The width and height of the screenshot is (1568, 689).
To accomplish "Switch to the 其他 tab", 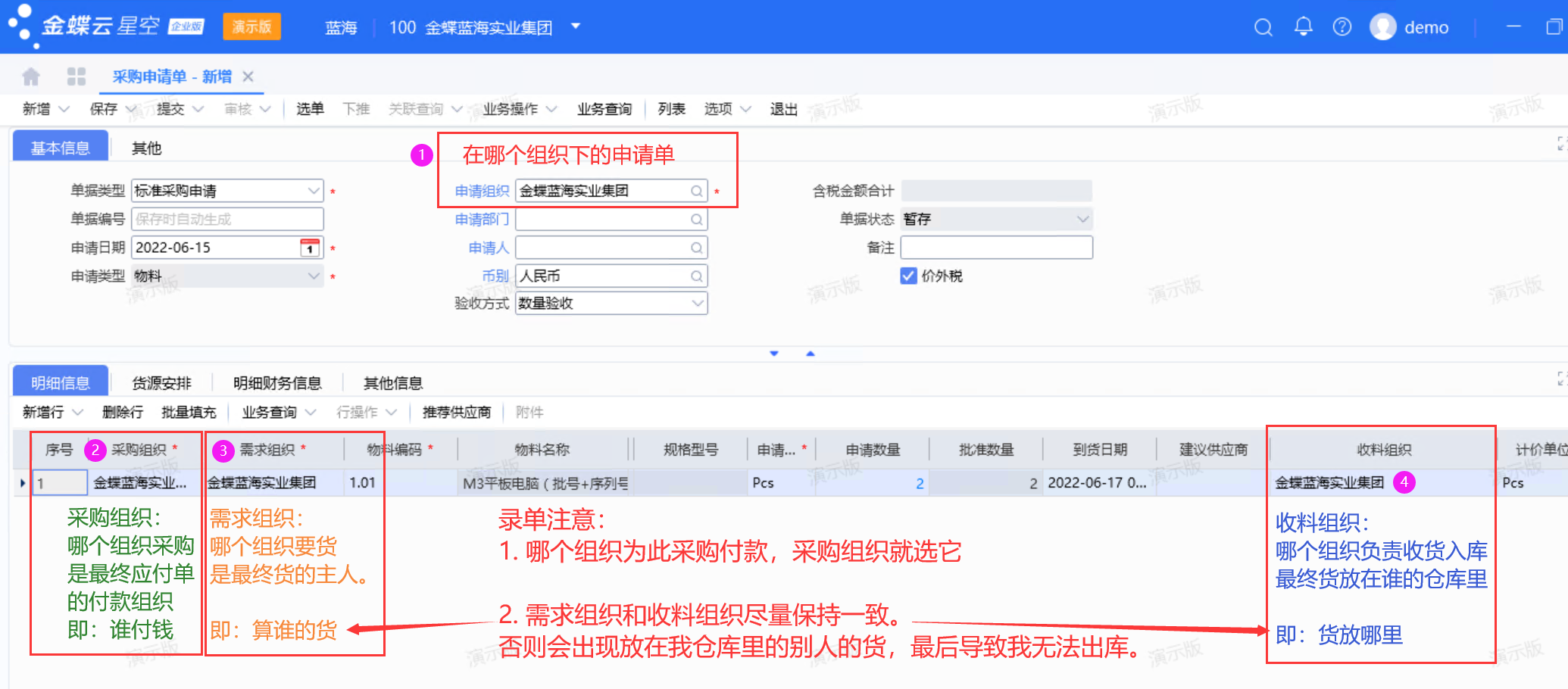I will click(147, 148).
